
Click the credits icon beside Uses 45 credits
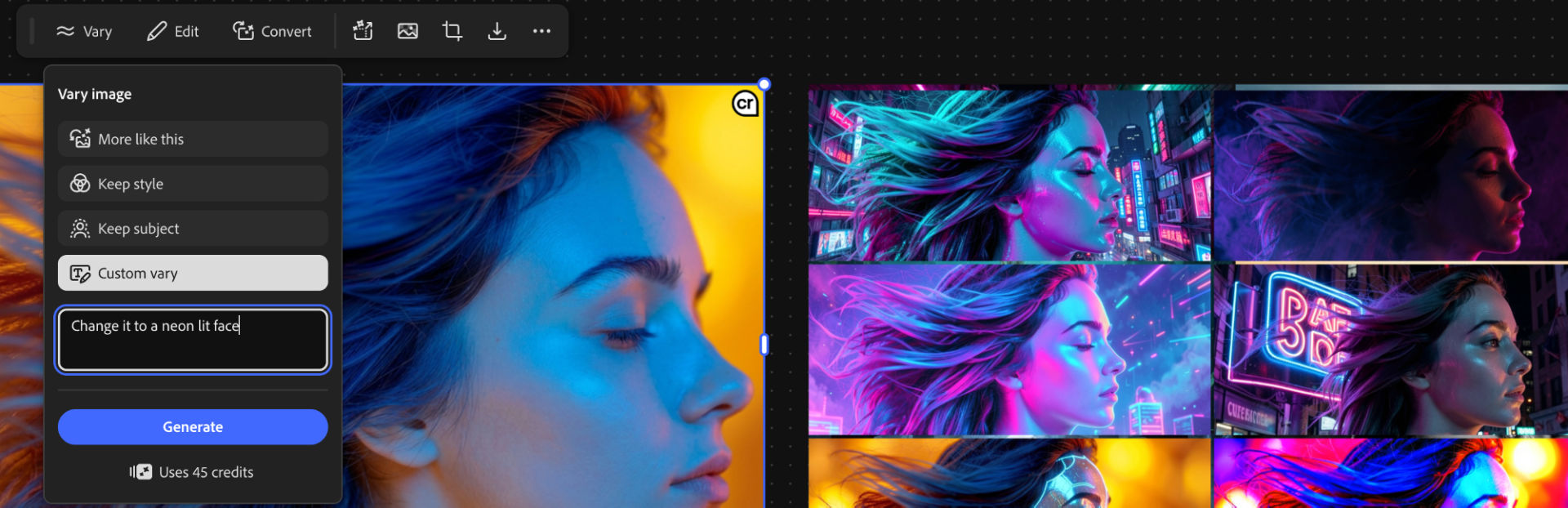140,472
